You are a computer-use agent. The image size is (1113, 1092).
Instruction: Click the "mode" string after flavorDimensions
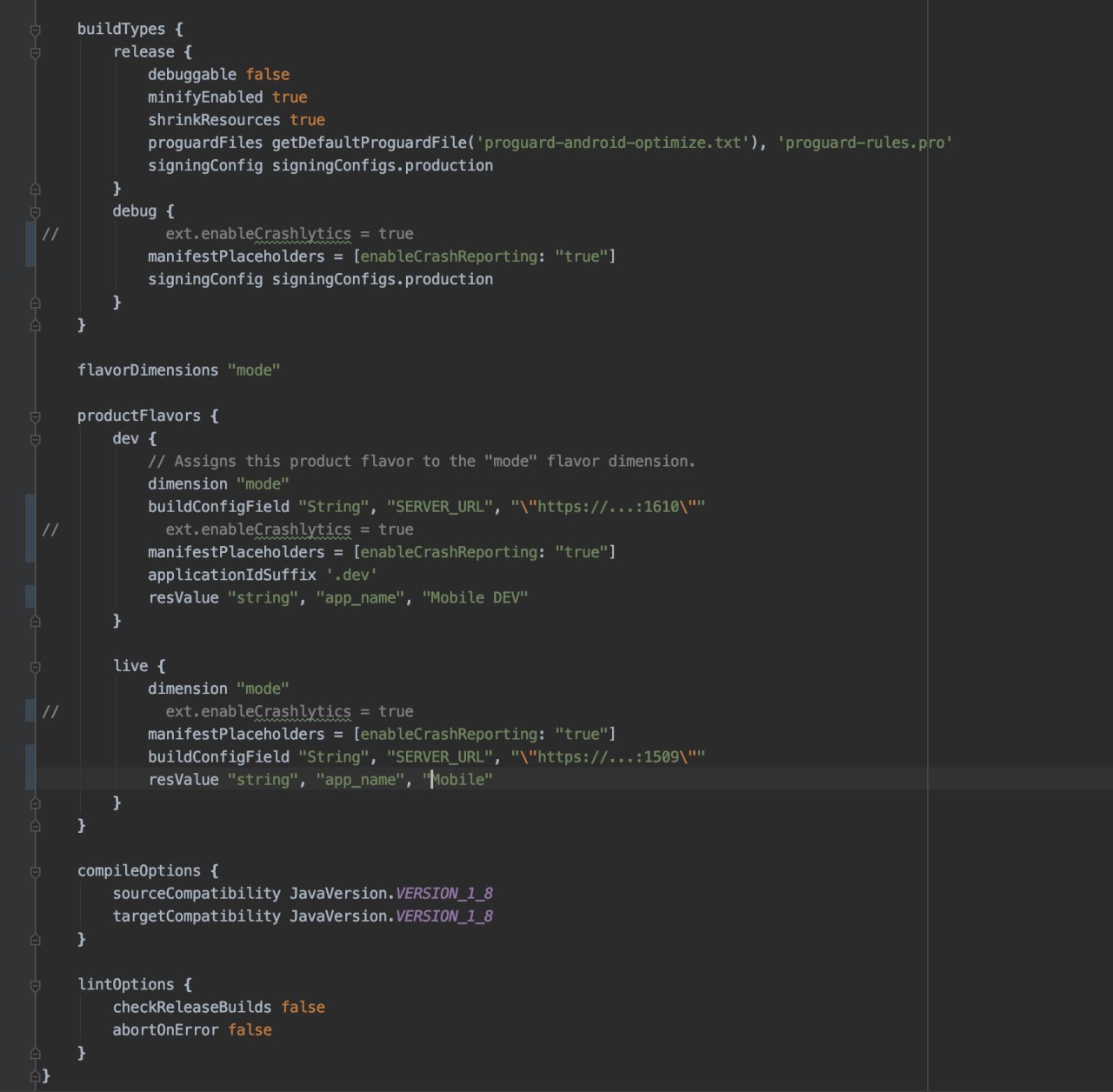point(254,370)
